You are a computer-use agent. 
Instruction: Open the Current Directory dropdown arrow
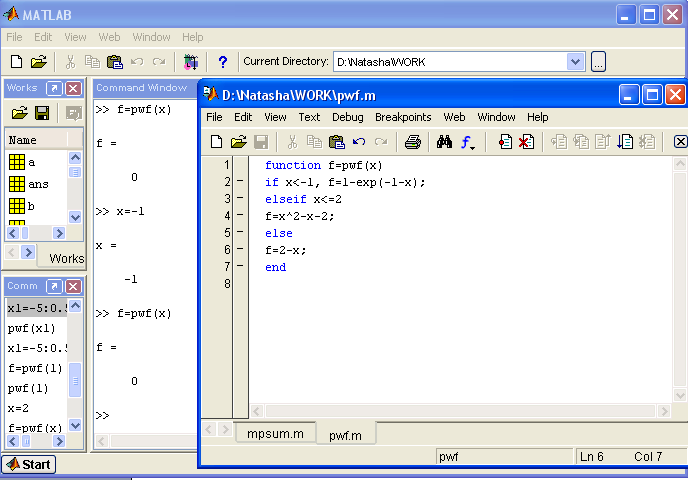tap(575, 62)
